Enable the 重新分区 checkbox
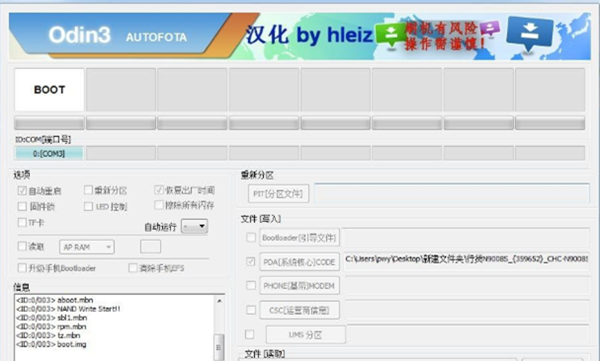 [88, 190]
